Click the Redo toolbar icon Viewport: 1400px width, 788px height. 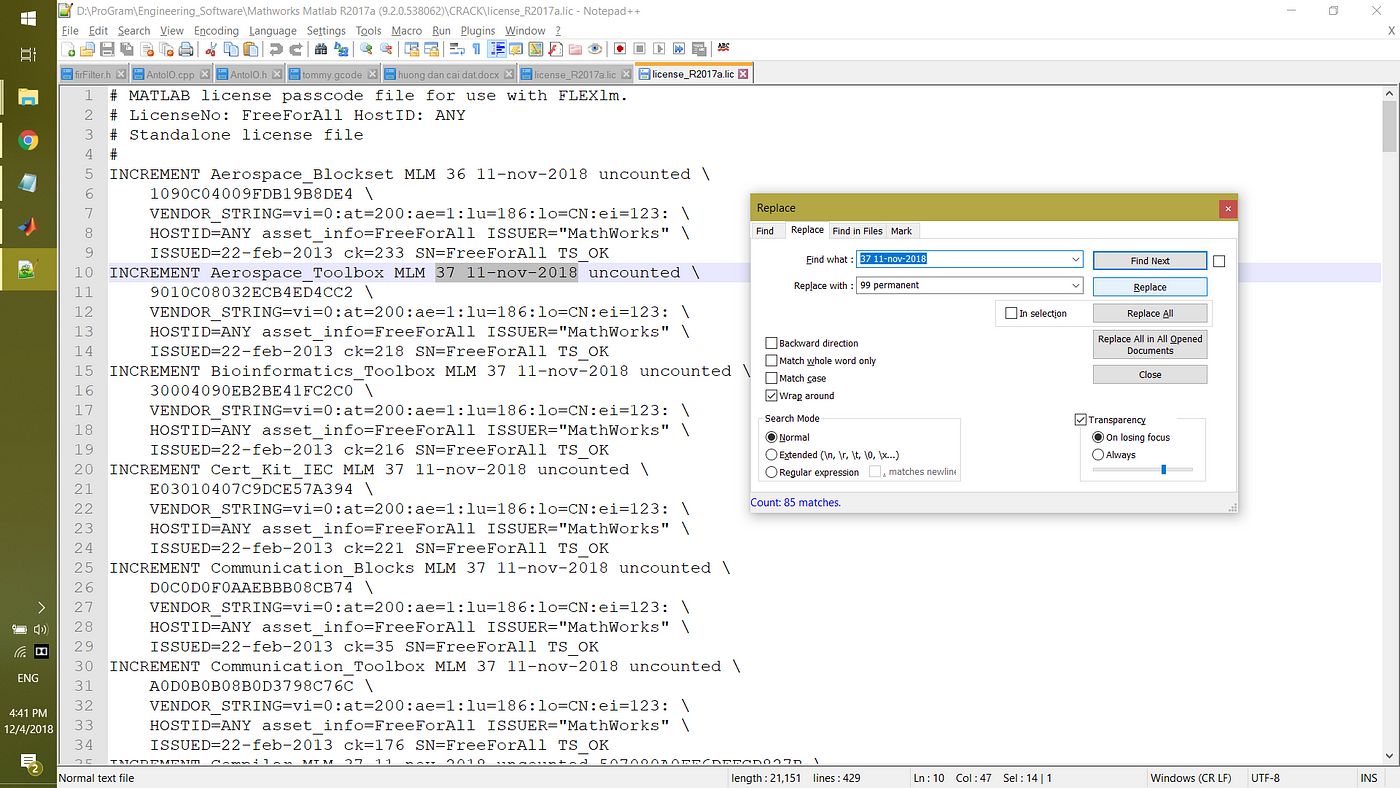click(x=298, y=48)
